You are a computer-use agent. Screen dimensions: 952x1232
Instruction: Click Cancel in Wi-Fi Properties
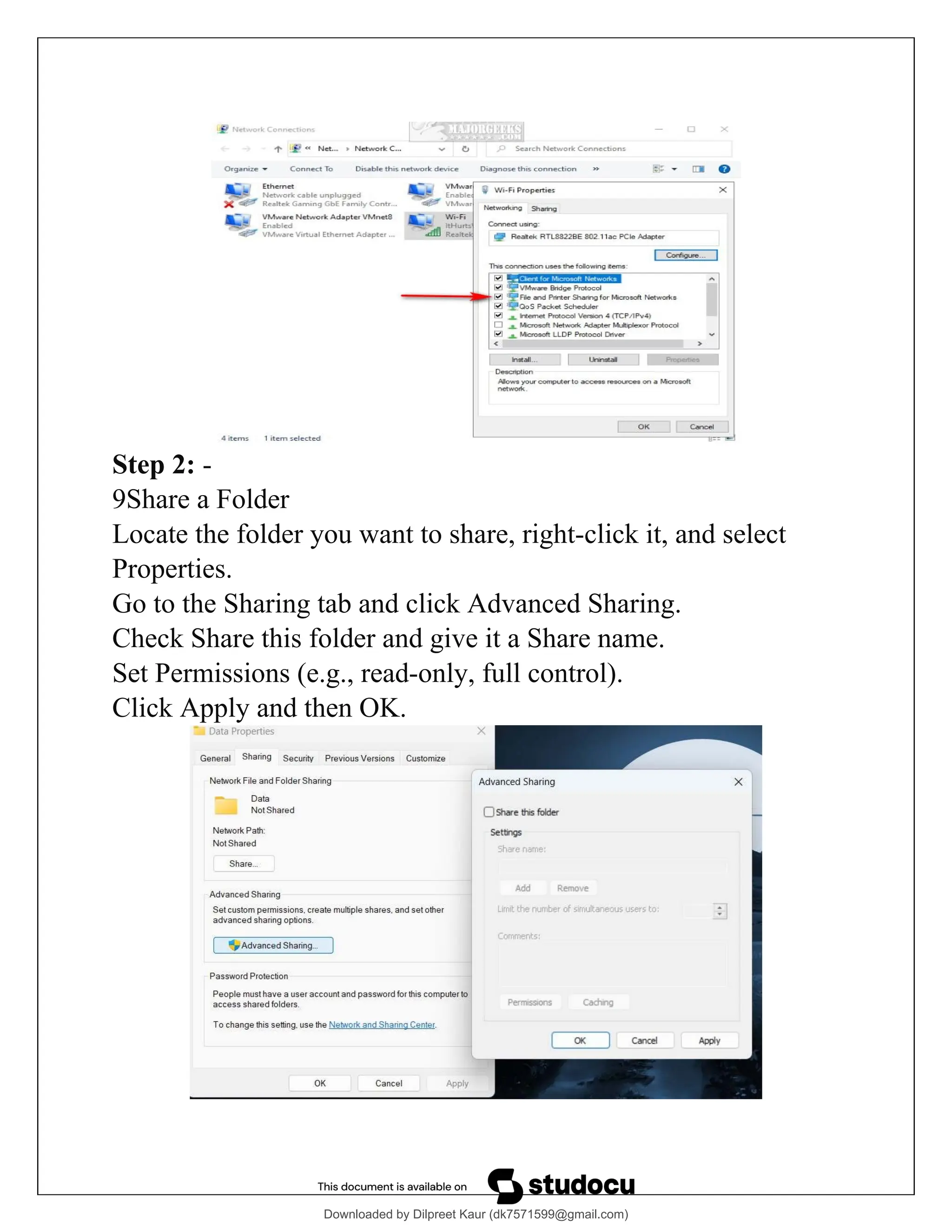(701, 426)
